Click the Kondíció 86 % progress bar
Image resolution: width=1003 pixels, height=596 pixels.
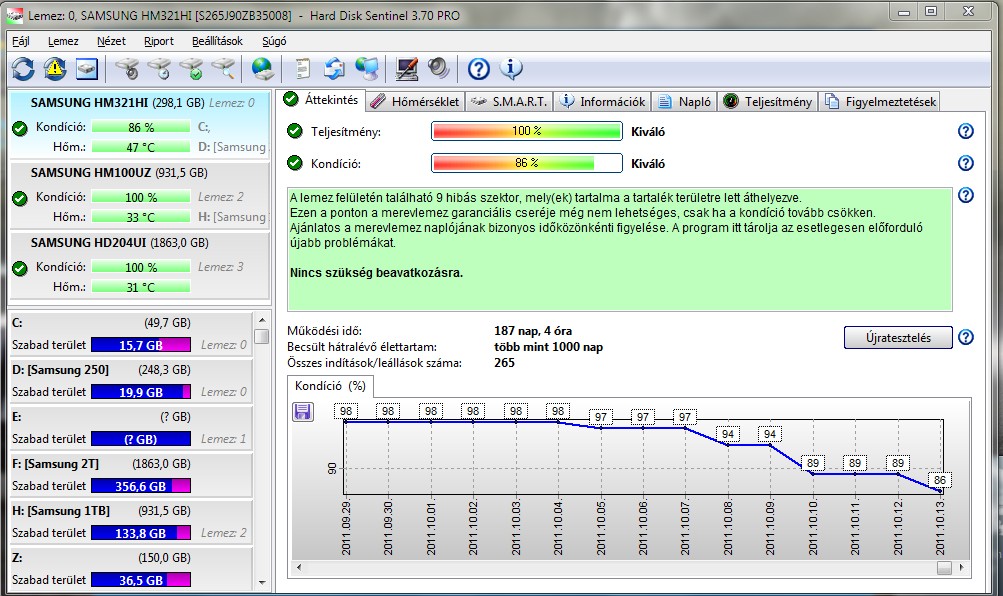(x=526, y=163)
